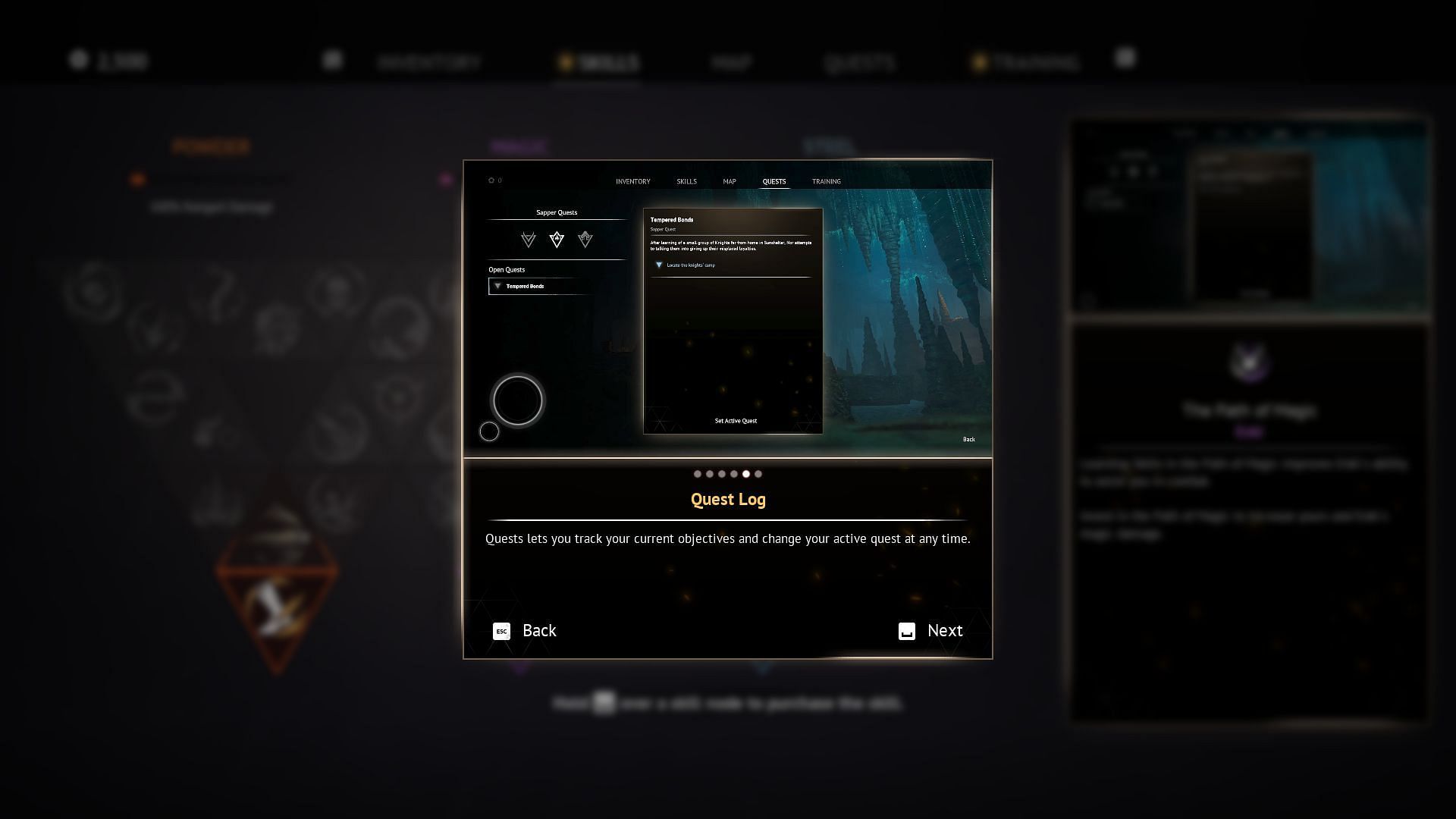Image resolution: width=1456 pixels, height=819 pixels.
Task: Expand the Sapper Quests category
Action: [x=556, y=212]
